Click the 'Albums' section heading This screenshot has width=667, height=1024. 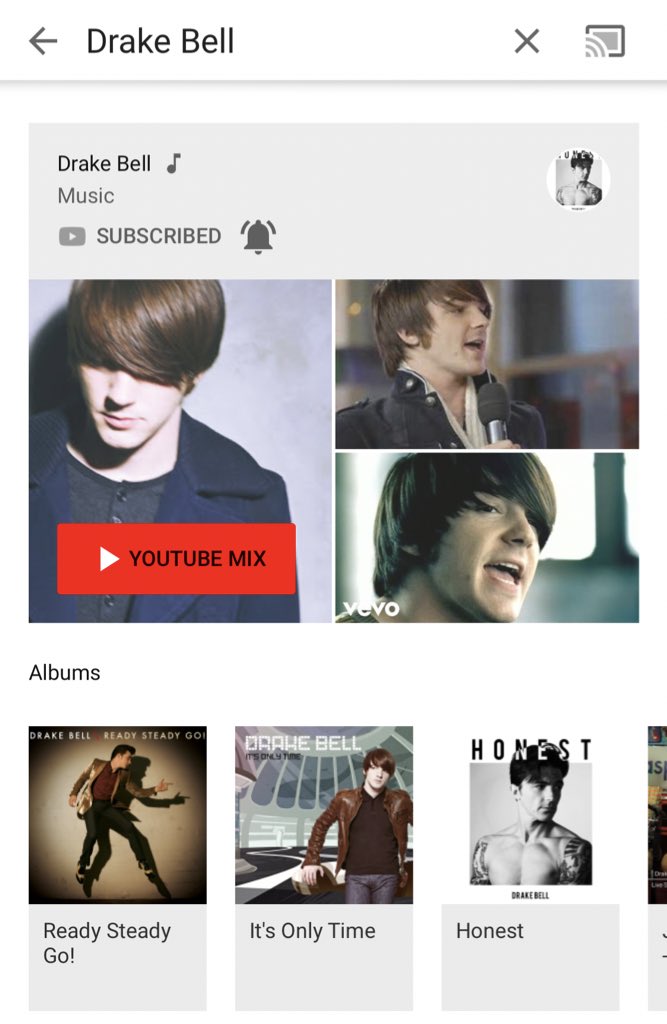(x=65, y=673)
